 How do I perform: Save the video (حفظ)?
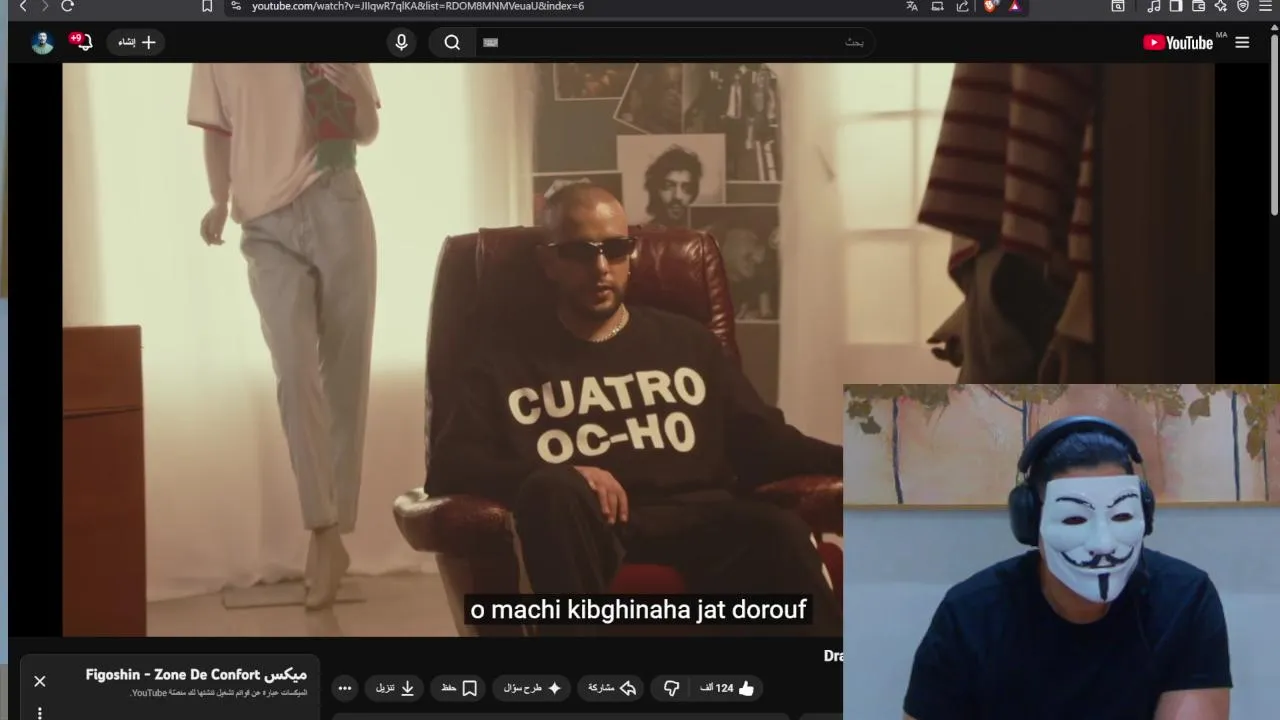click(460, 688)
